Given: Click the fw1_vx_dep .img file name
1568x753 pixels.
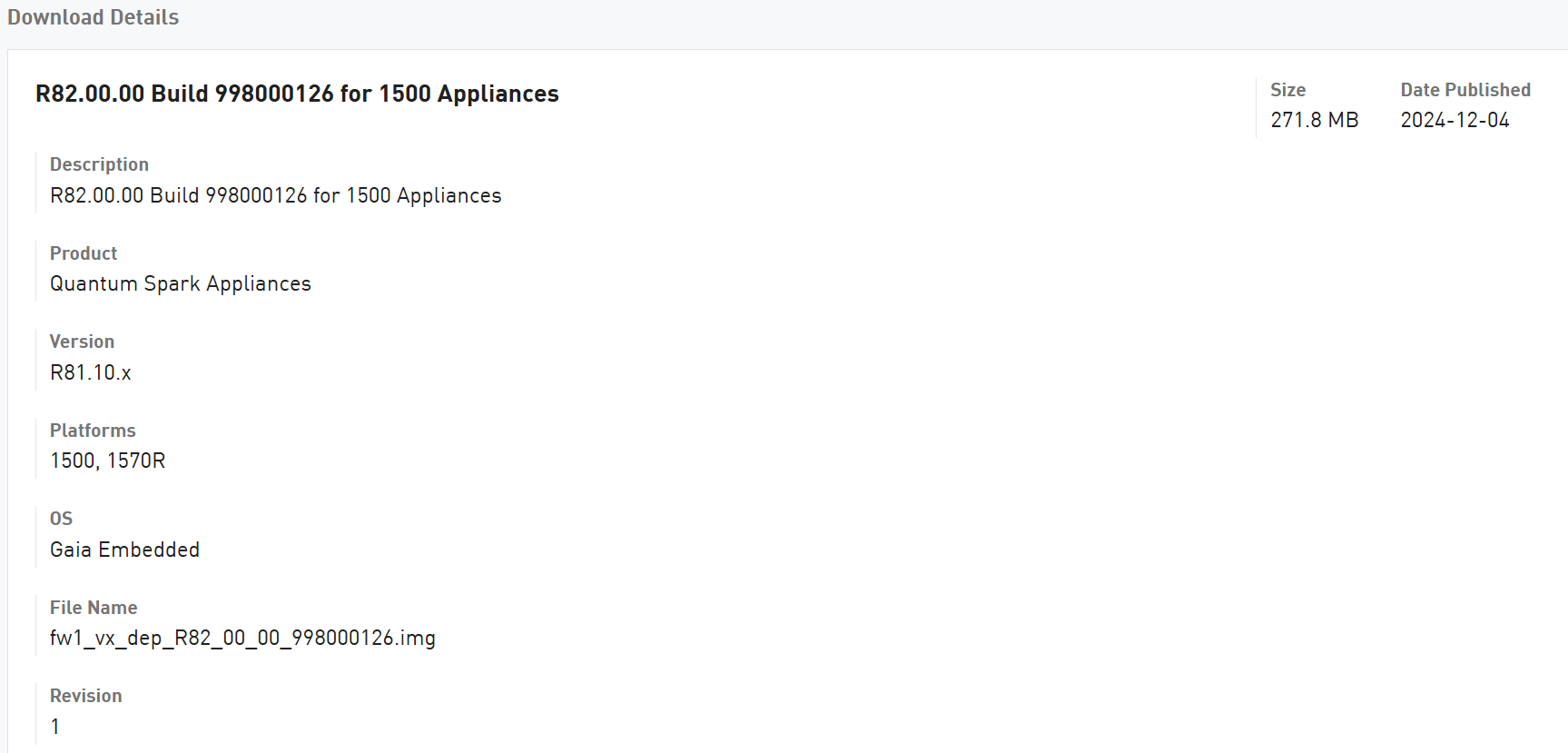Looking at the screenshot, I should point(242,638).
